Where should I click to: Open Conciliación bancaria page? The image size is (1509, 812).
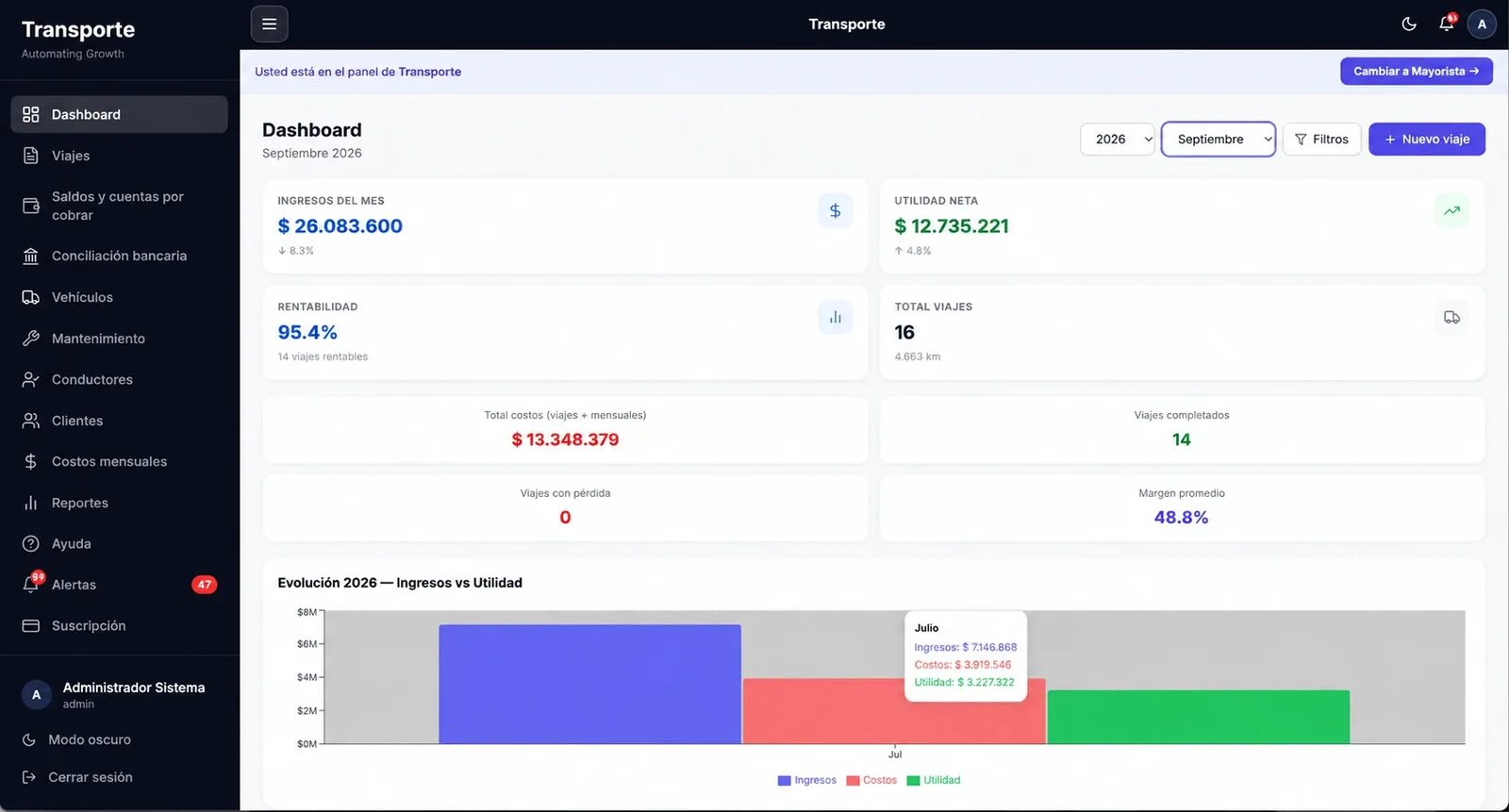pyautogui.click(x=119, y=256)
